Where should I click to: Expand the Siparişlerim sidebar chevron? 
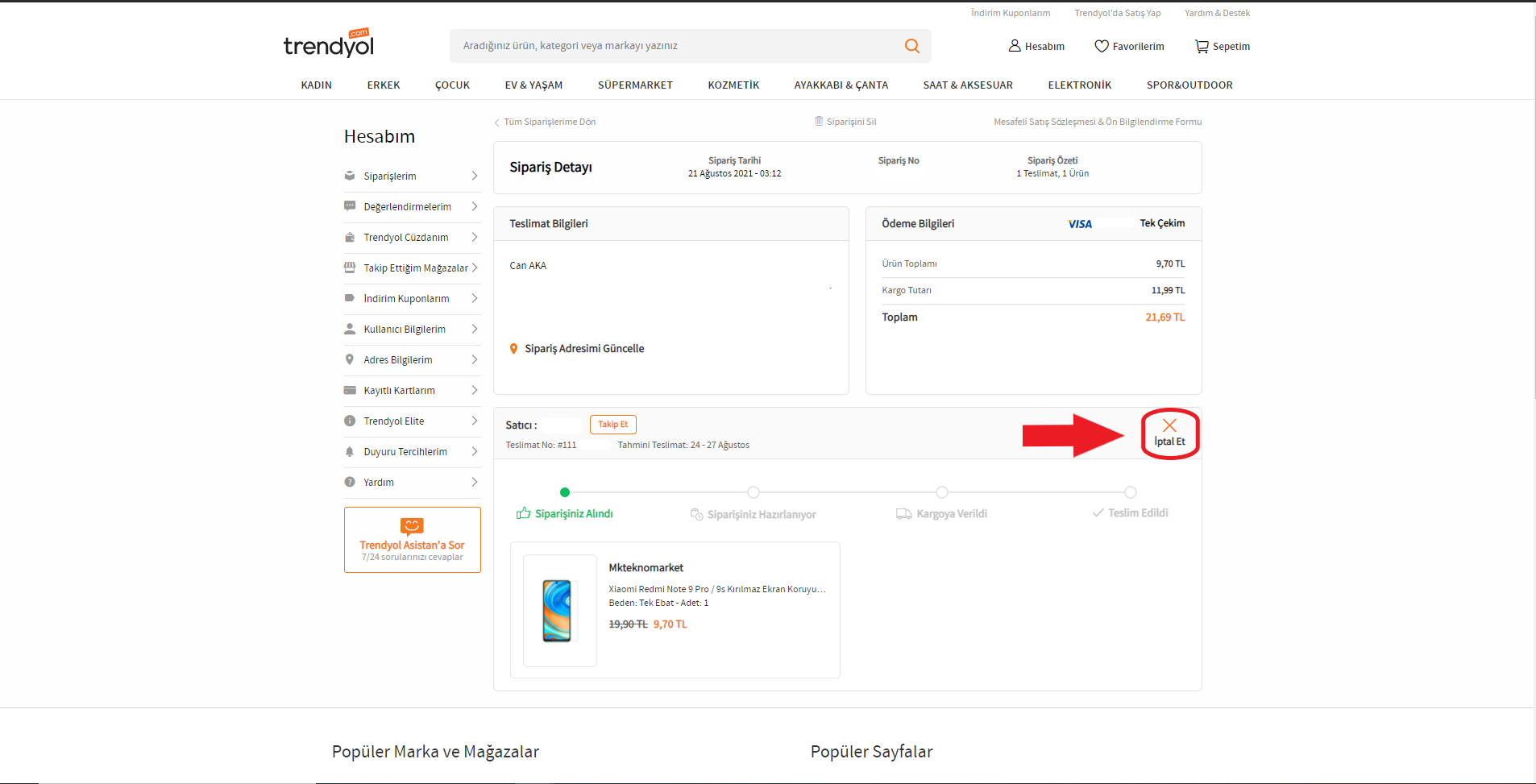[x=474, y=176]
